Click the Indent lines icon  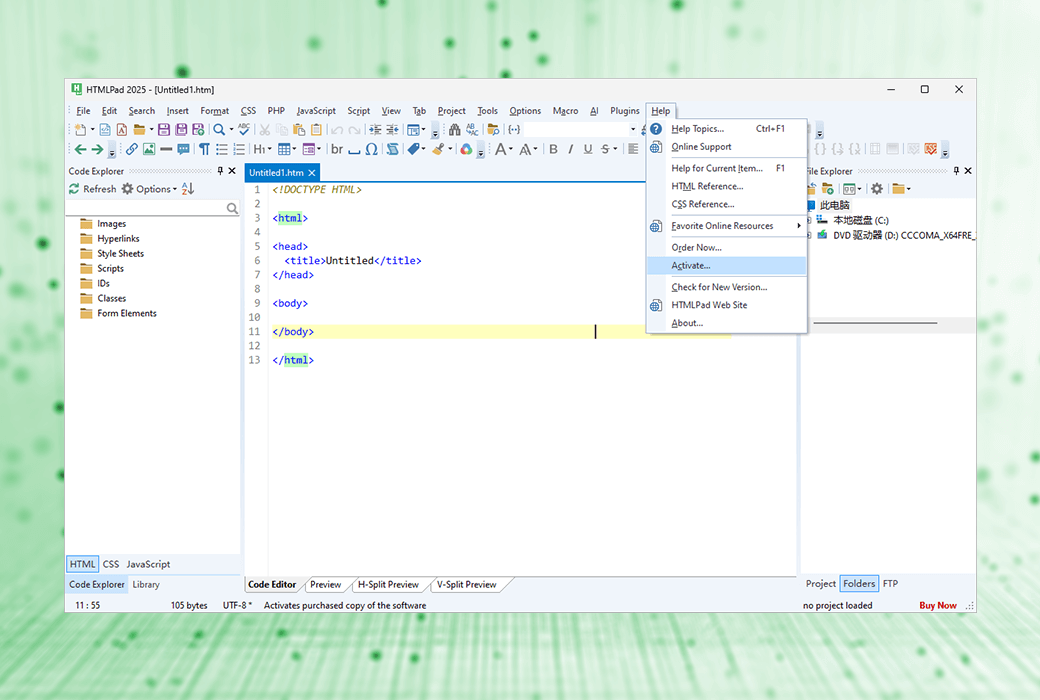(375, 129)
